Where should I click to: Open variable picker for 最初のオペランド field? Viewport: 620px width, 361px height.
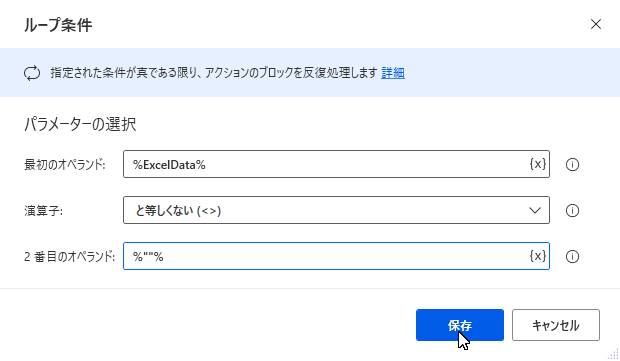coord(538,164)
